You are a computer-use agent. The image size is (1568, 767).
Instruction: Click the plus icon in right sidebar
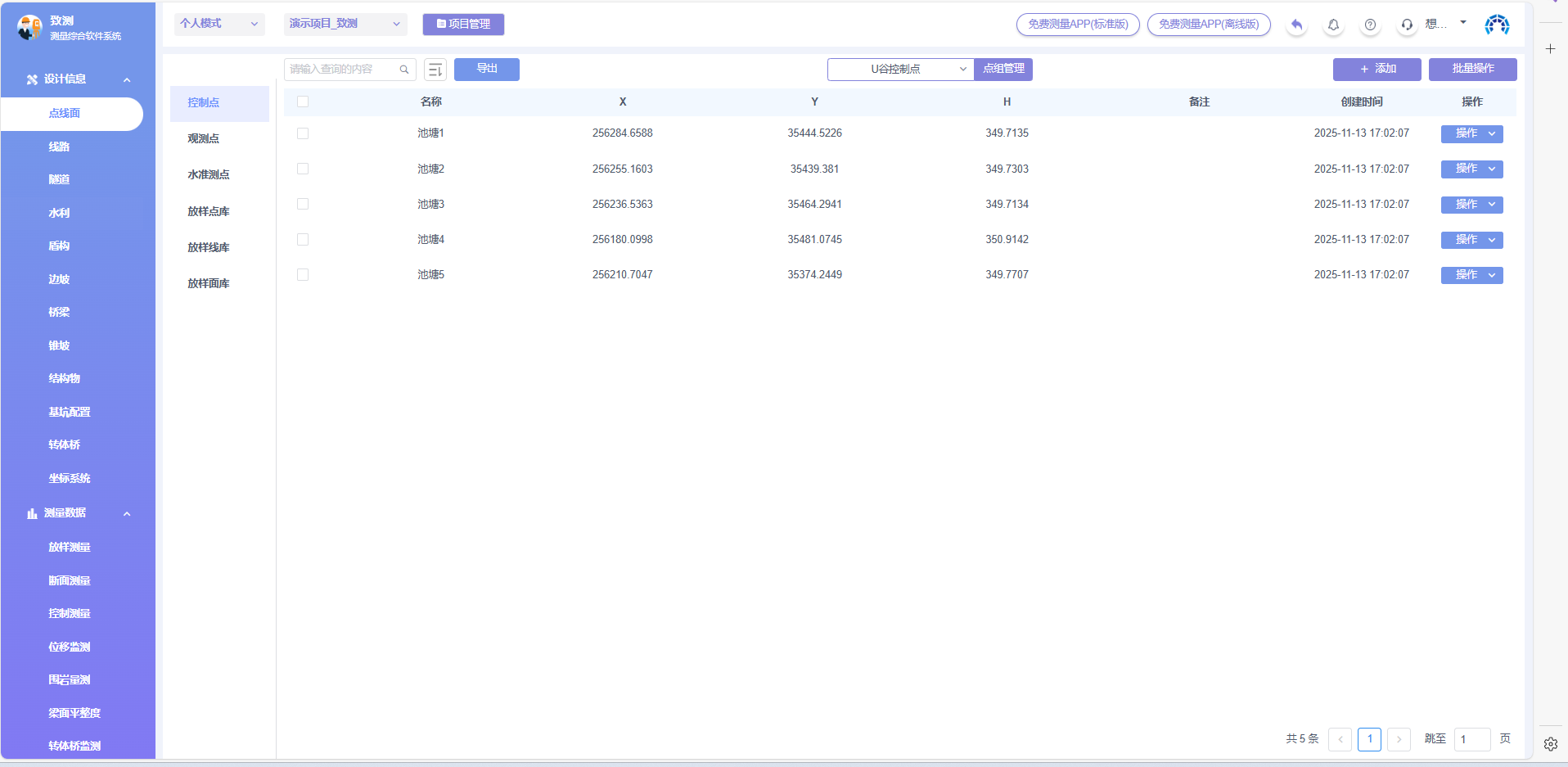coord(1550,49)
